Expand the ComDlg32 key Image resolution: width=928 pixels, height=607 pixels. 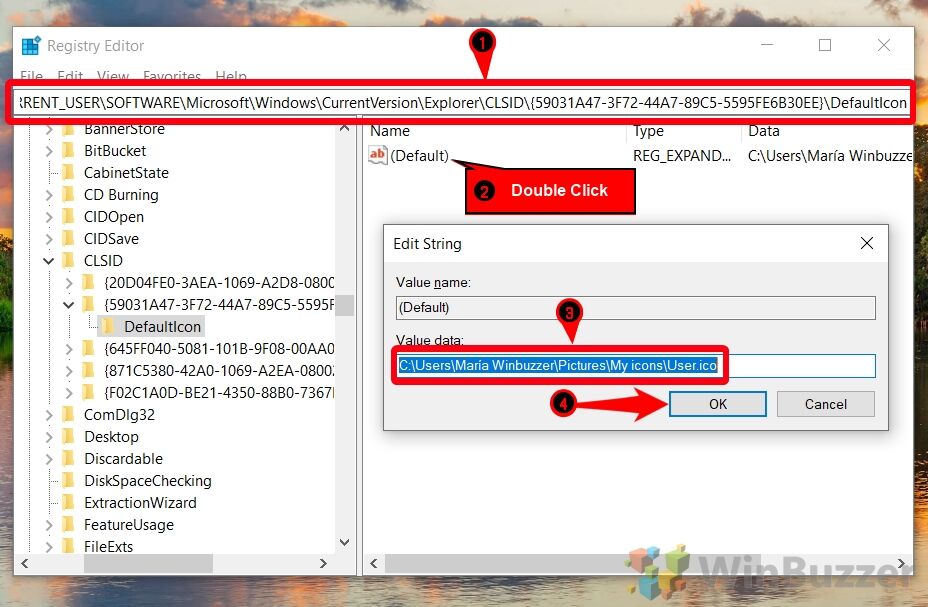49,415
